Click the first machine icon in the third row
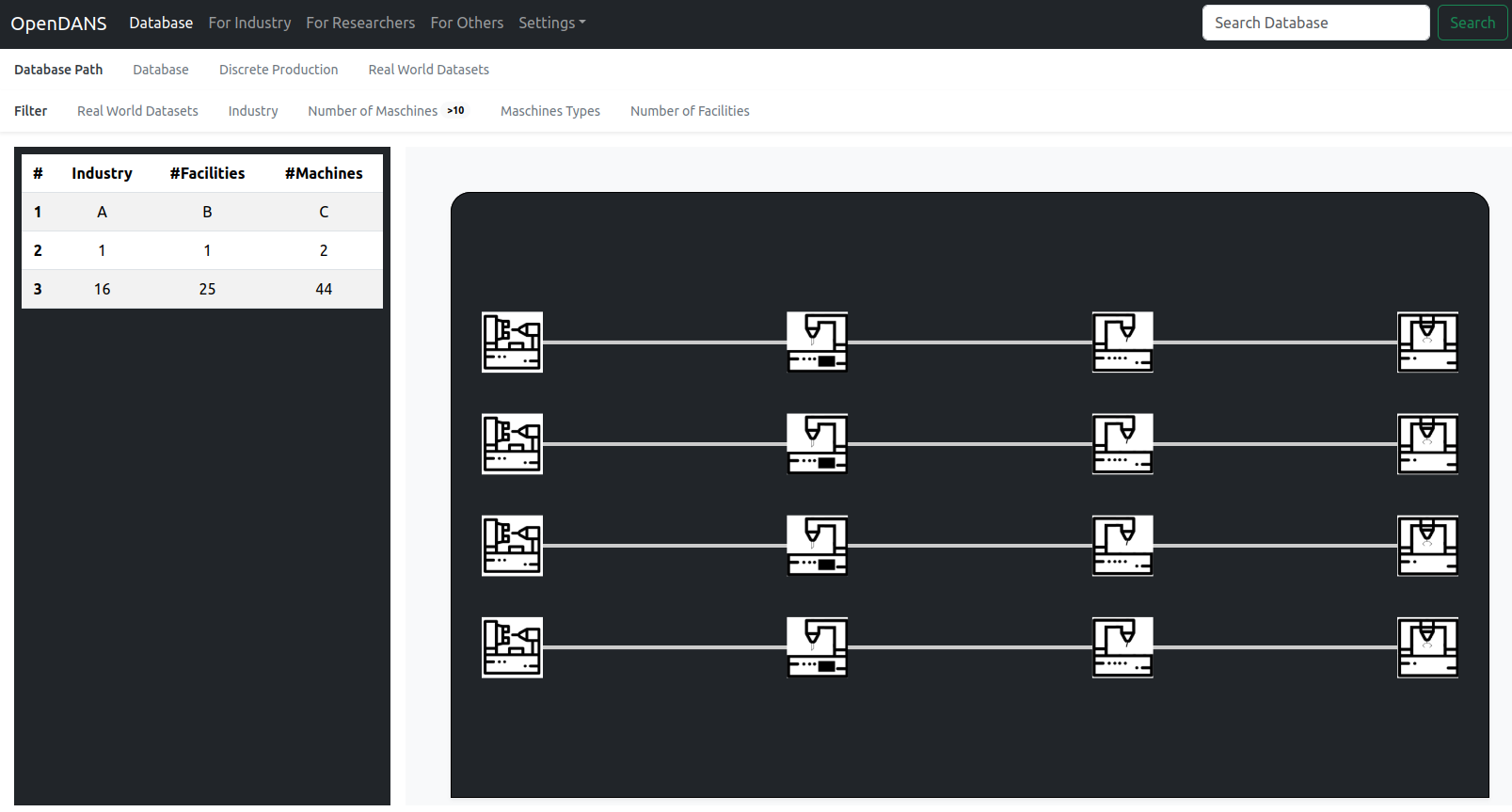Image resolution: width=1512 pixels, height=812 pixels. [x=512, y=546]
